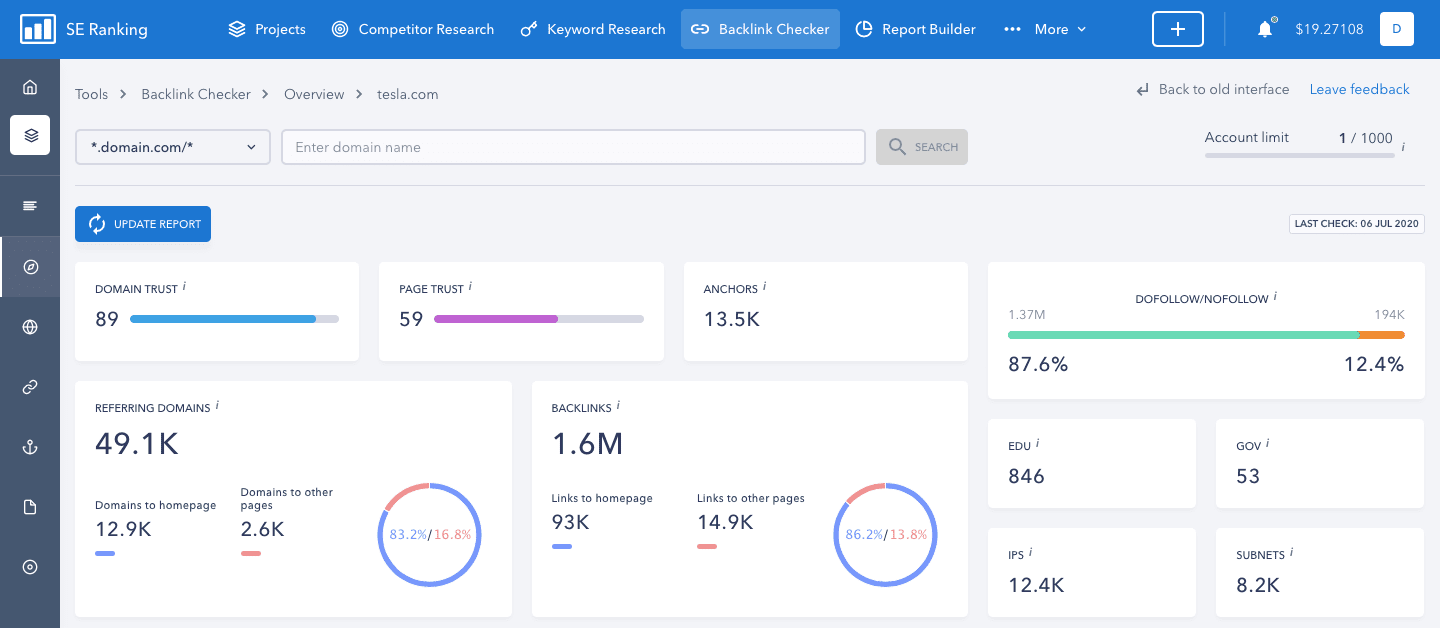Click info icon next to Anchors
The width and height of the screenshot is (1440, 628).
(765, 287)
